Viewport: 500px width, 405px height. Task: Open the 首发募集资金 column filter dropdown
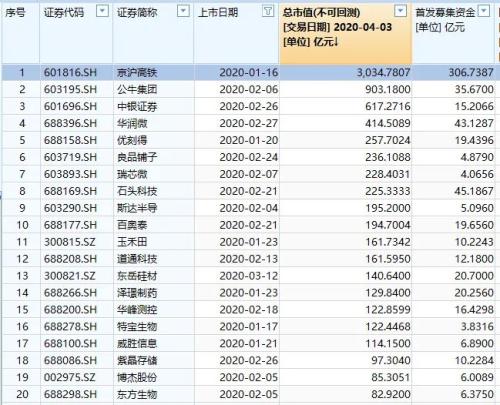coord(484,11)
